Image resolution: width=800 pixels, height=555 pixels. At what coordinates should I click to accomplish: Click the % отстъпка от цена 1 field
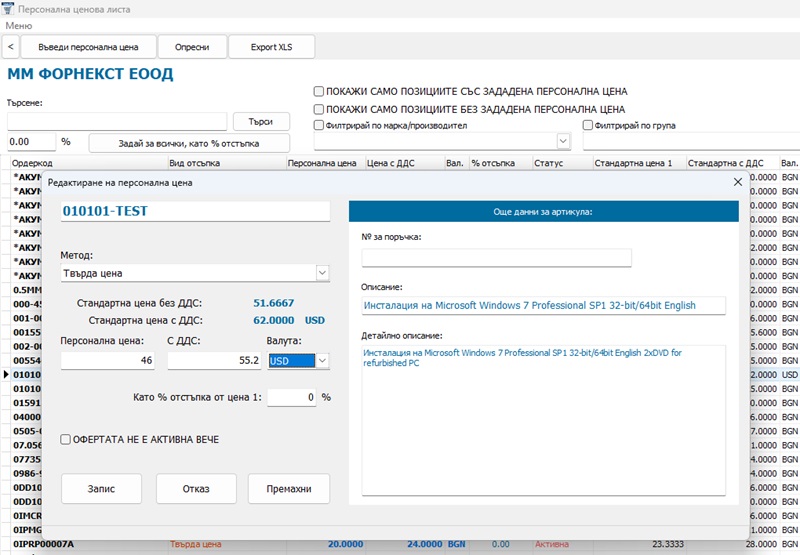(291, 397)
